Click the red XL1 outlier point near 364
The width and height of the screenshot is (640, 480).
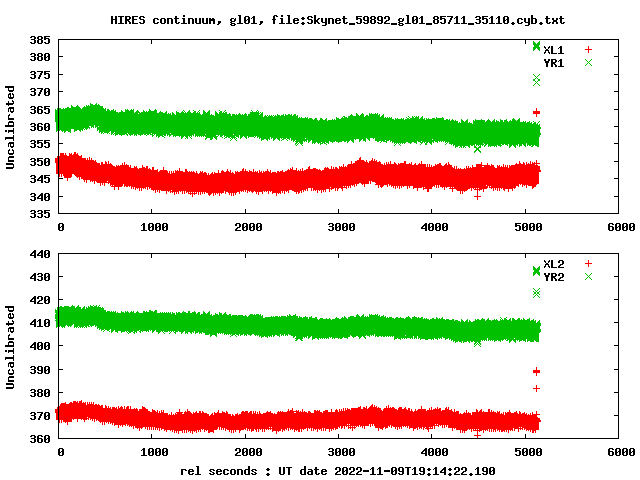pyautogui.click(x=536, y=112)
